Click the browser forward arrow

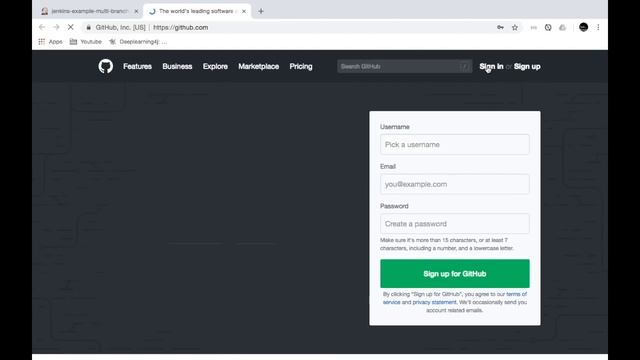[x=56, y=27]
